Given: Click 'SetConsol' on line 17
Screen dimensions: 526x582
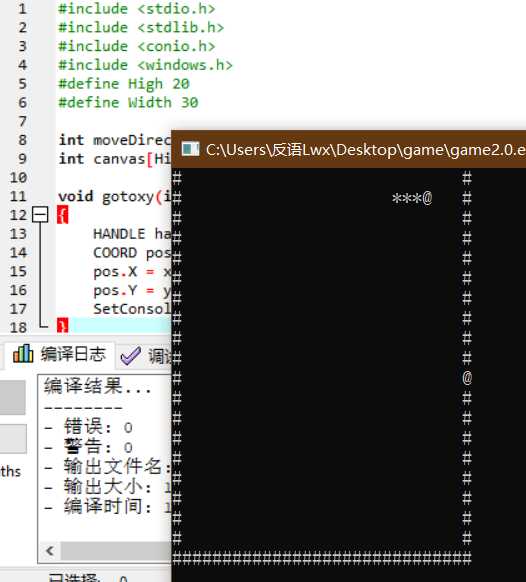Looking at the screenshot, I should (x=132, y=309).
